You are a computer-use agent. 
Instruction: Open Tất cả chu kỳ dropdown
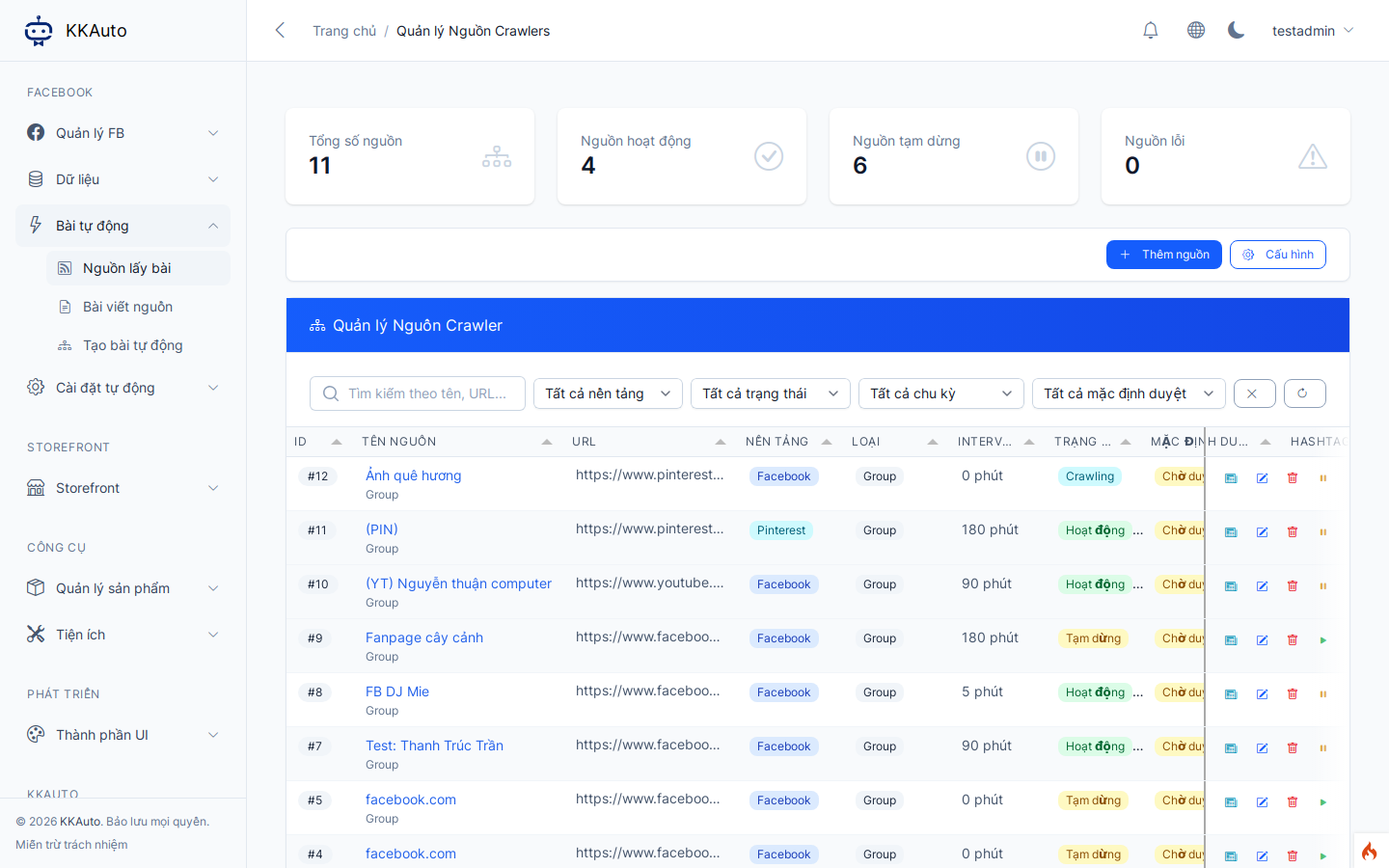tap(941, 393)
